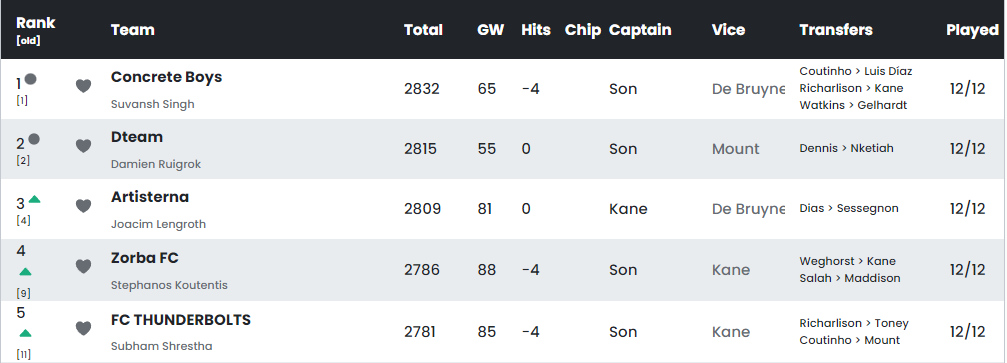
Task: Sort by the Hits column header
Action: [536, 30]
